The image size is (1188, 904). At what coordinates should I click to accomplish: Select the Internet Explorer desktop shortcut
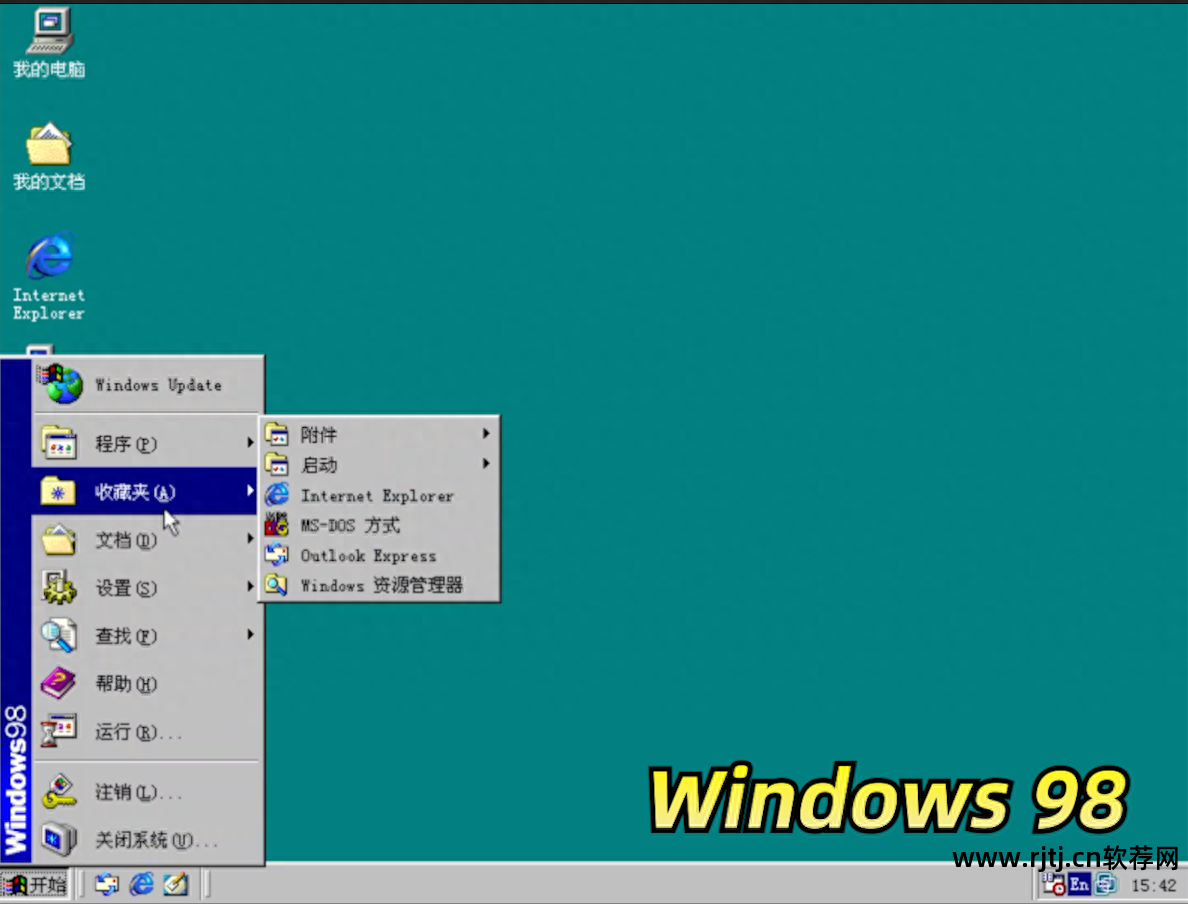point(49,277)
